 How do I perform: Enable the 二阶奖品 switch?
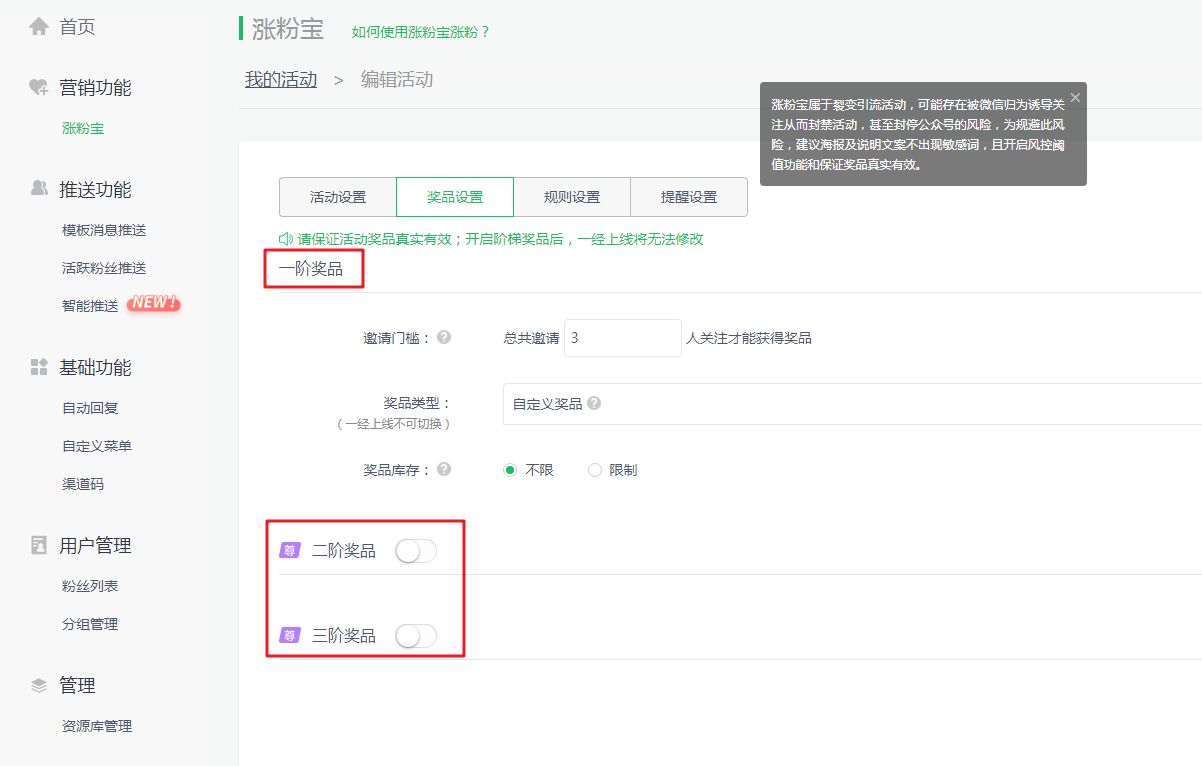[x=416, y=549]
